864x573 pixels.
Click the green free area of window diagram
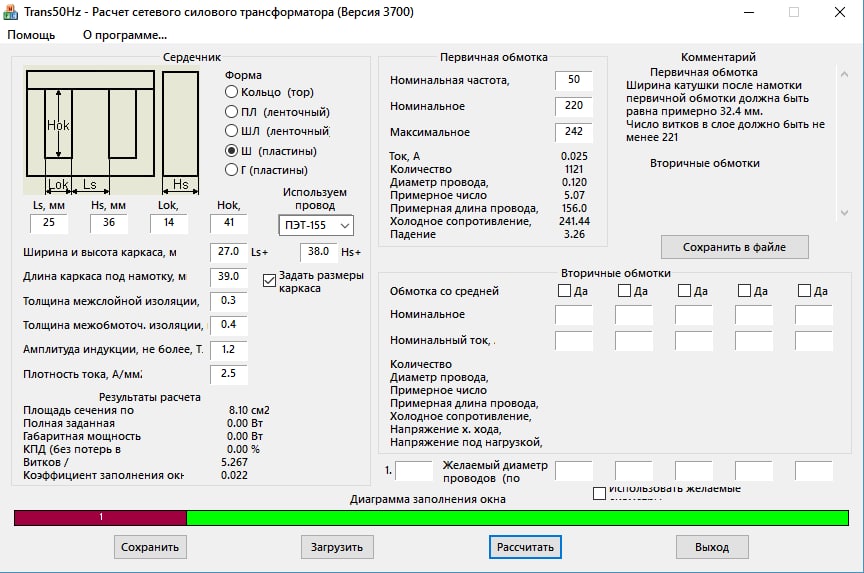[x=517, y=518]
